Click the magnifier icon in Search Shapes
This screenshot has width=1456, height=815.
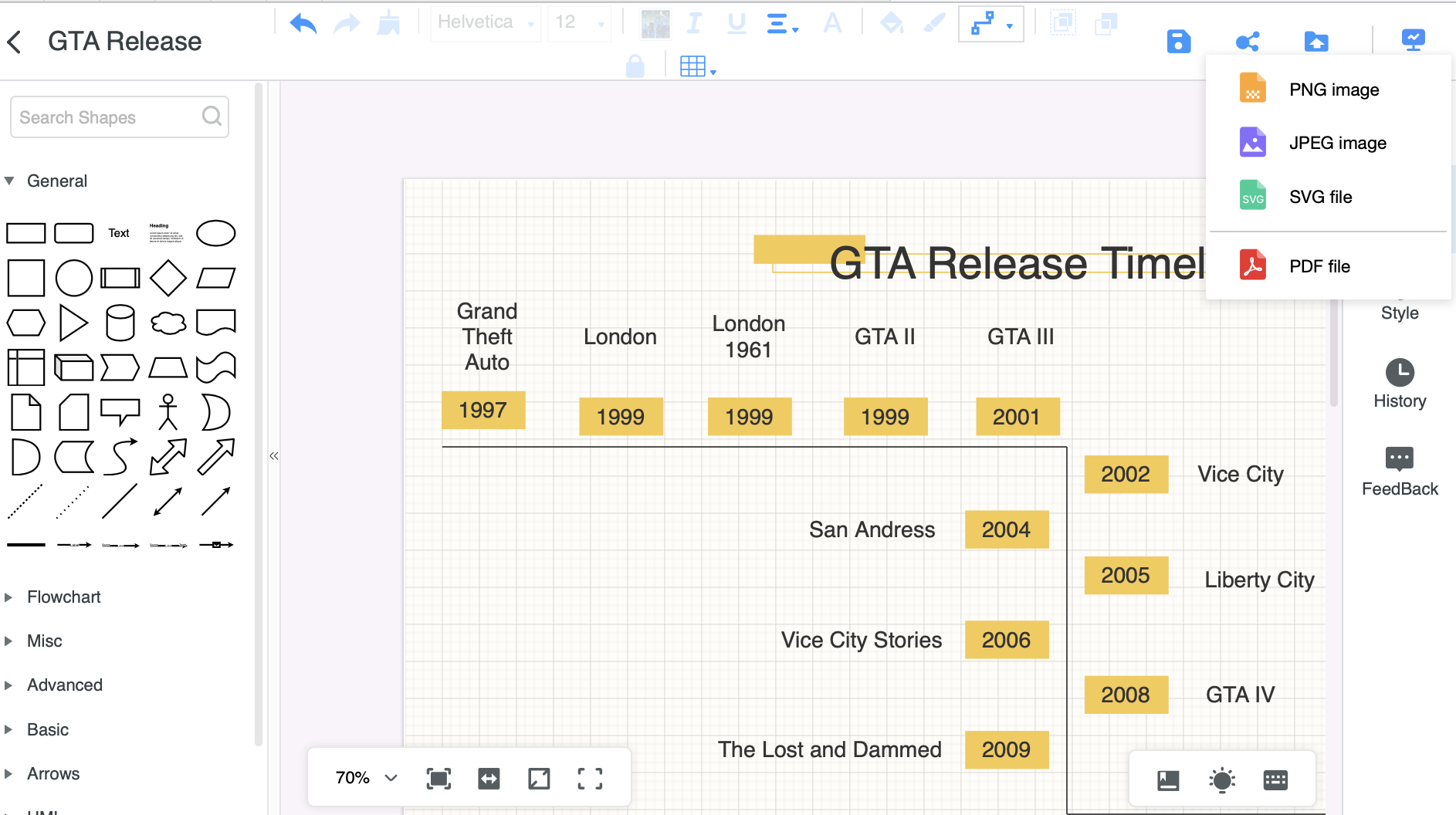click(212, 117)
